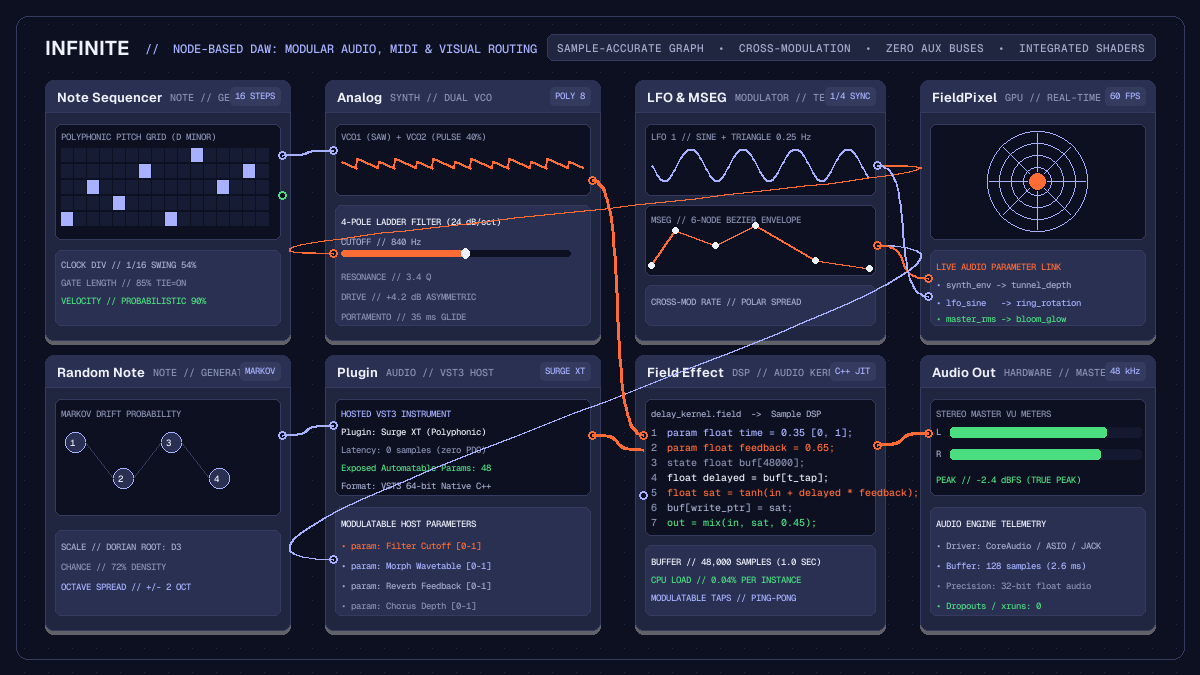Select the Note Sequencer node title
Viewport: 1200px width, 675px height.
coord(109,97)
